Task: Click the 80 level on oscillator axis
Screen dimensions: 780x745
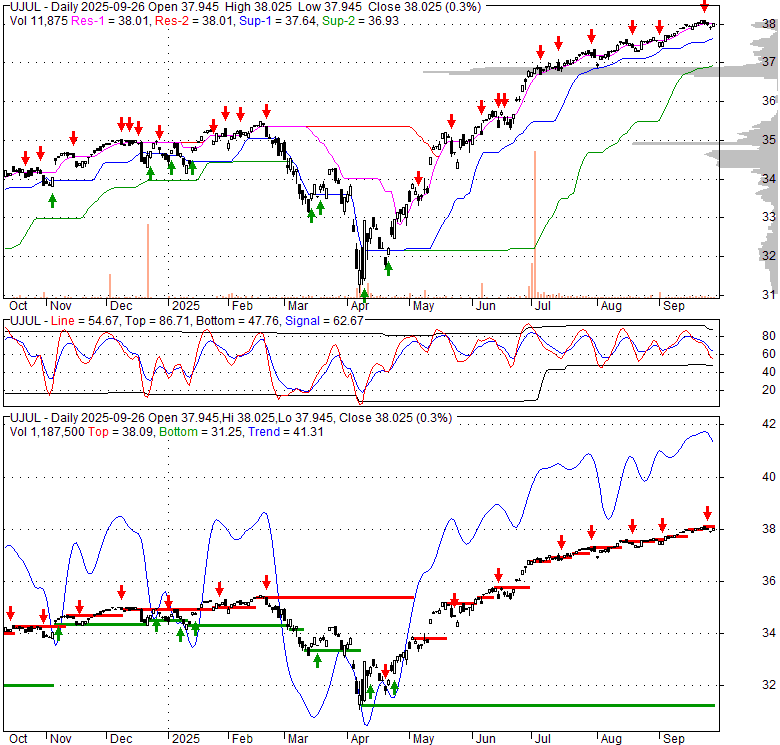Action: (769, 336)
